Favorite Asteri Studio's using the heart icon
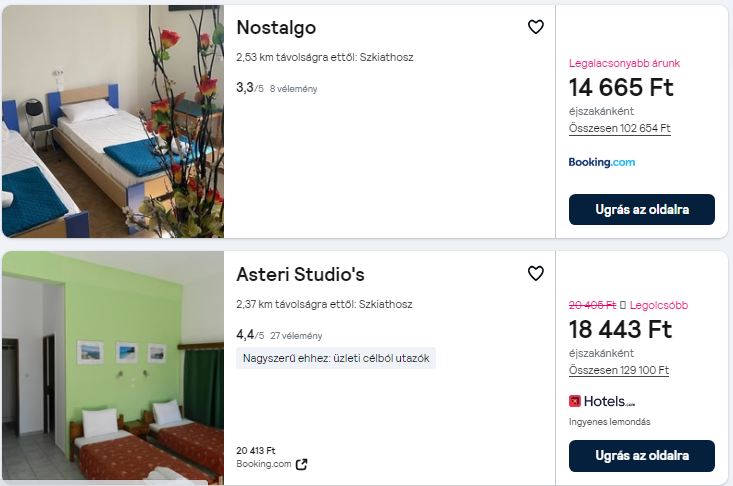Screen dimensions: 733x486 coord(536,273)
